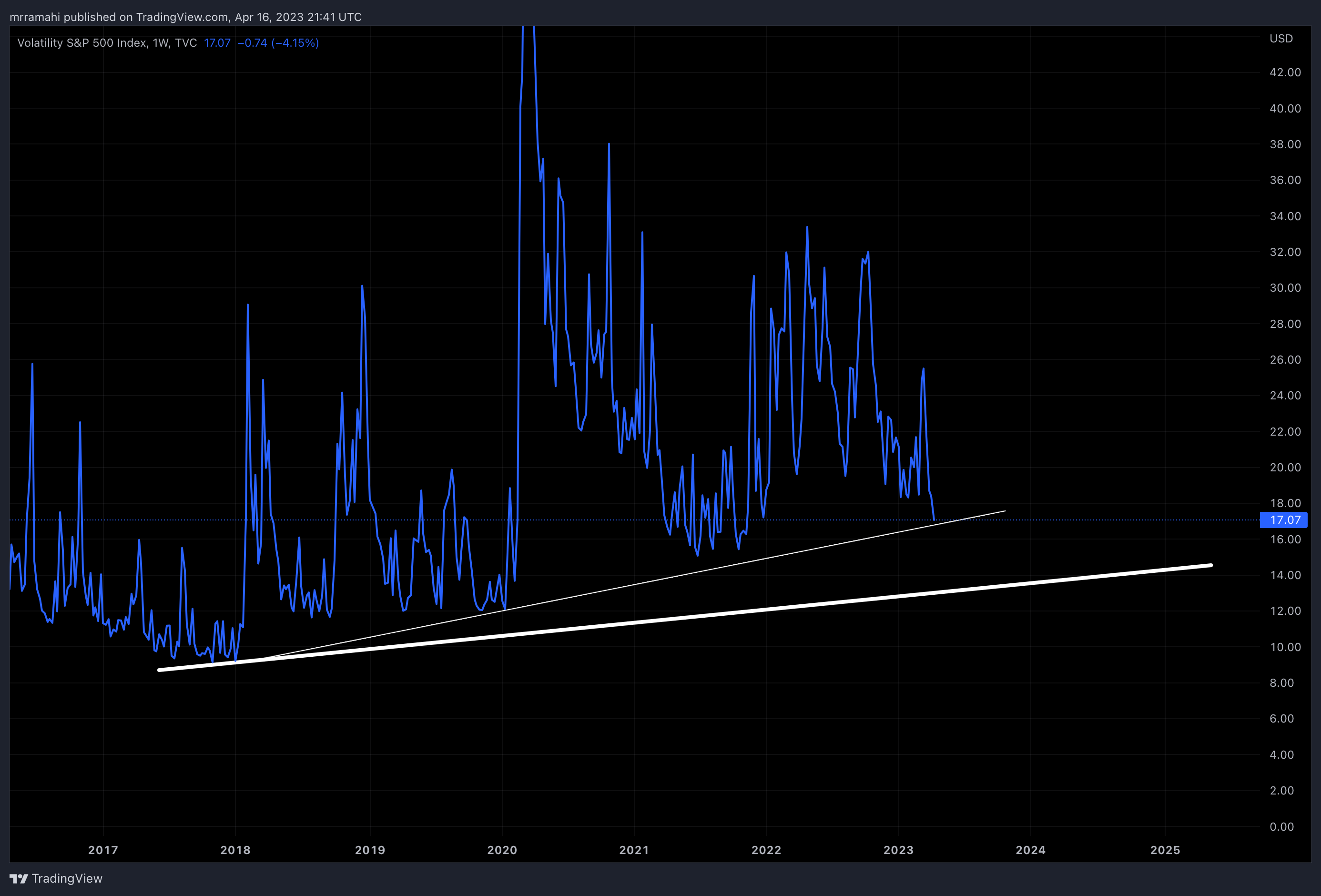1321x896 pixels.
Task: Click the 2018 label on time axis
Action: click(x=235, y=850)
